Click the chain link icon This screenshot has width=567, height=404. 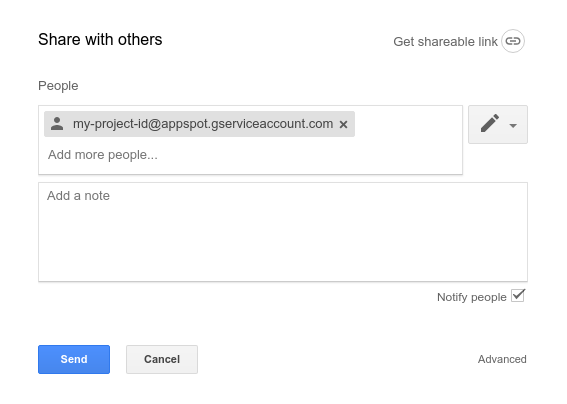click(x=513, y=41)
